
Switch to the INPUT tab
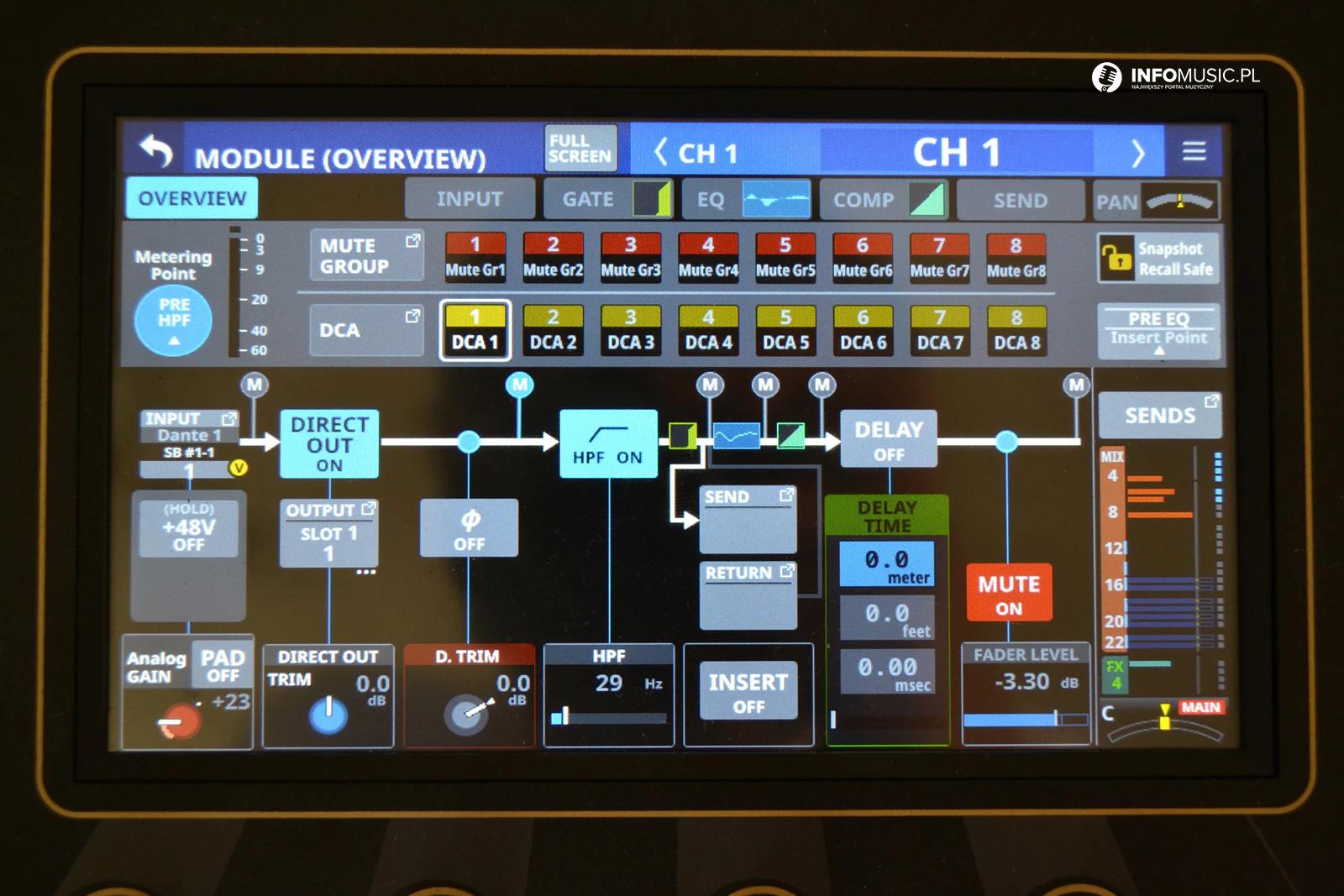coord(470,199)
